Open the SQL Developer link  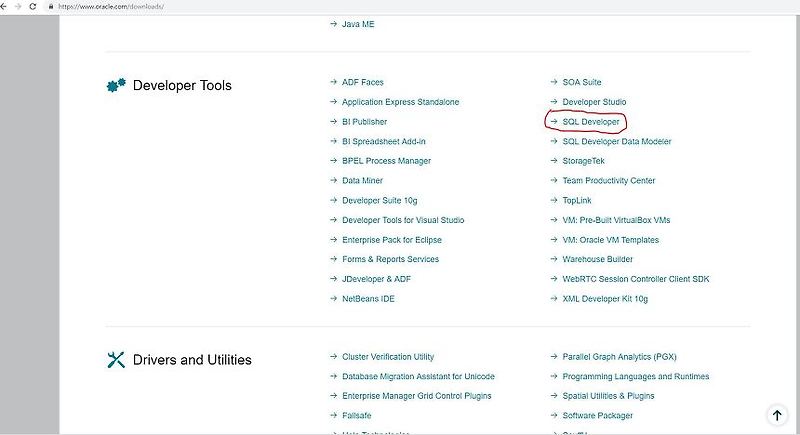click(x=591, y=122)
